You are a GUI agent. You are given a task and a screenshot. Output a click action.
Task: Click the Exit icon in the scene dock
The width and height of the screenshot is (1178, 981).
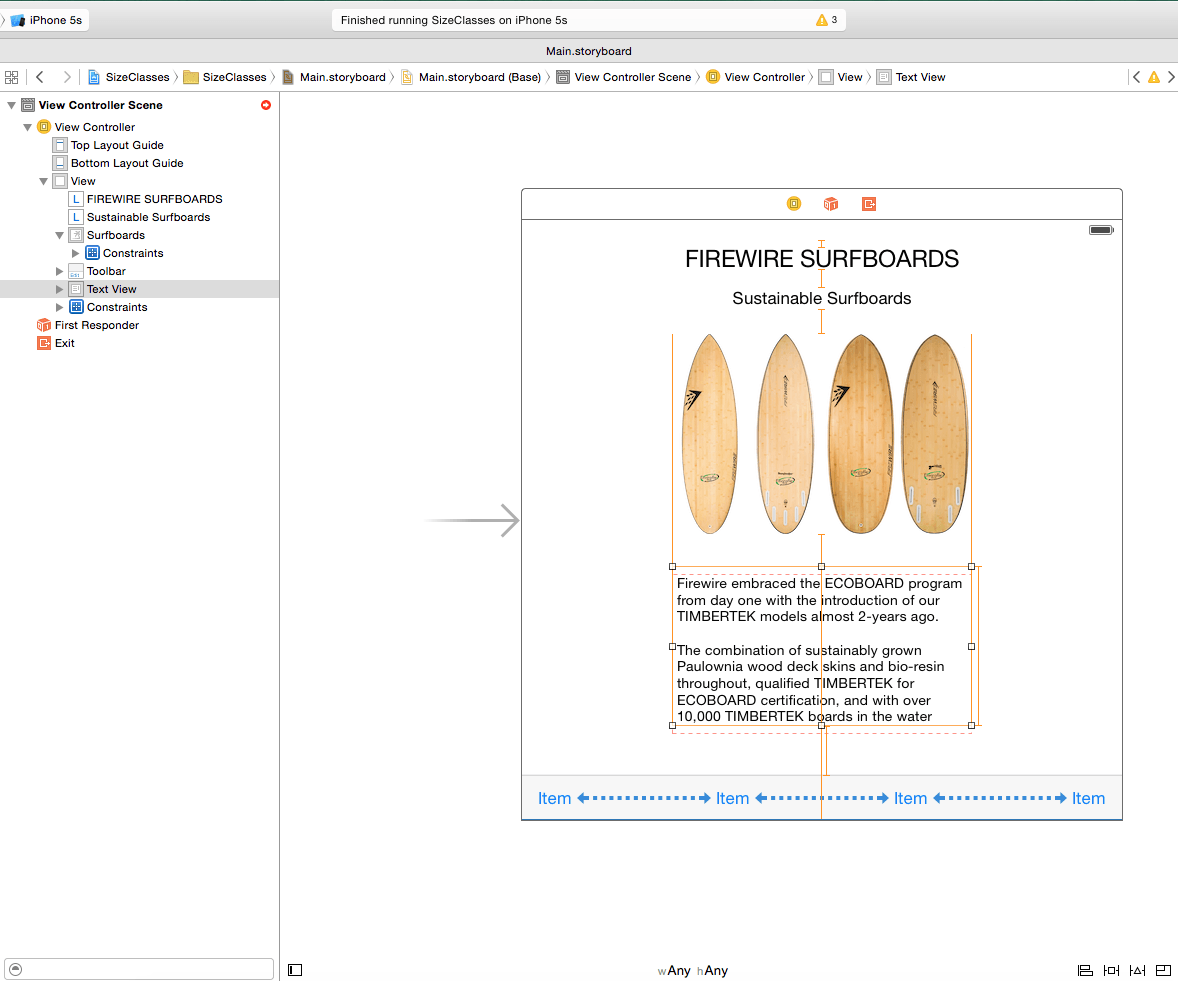click(868, 203)
